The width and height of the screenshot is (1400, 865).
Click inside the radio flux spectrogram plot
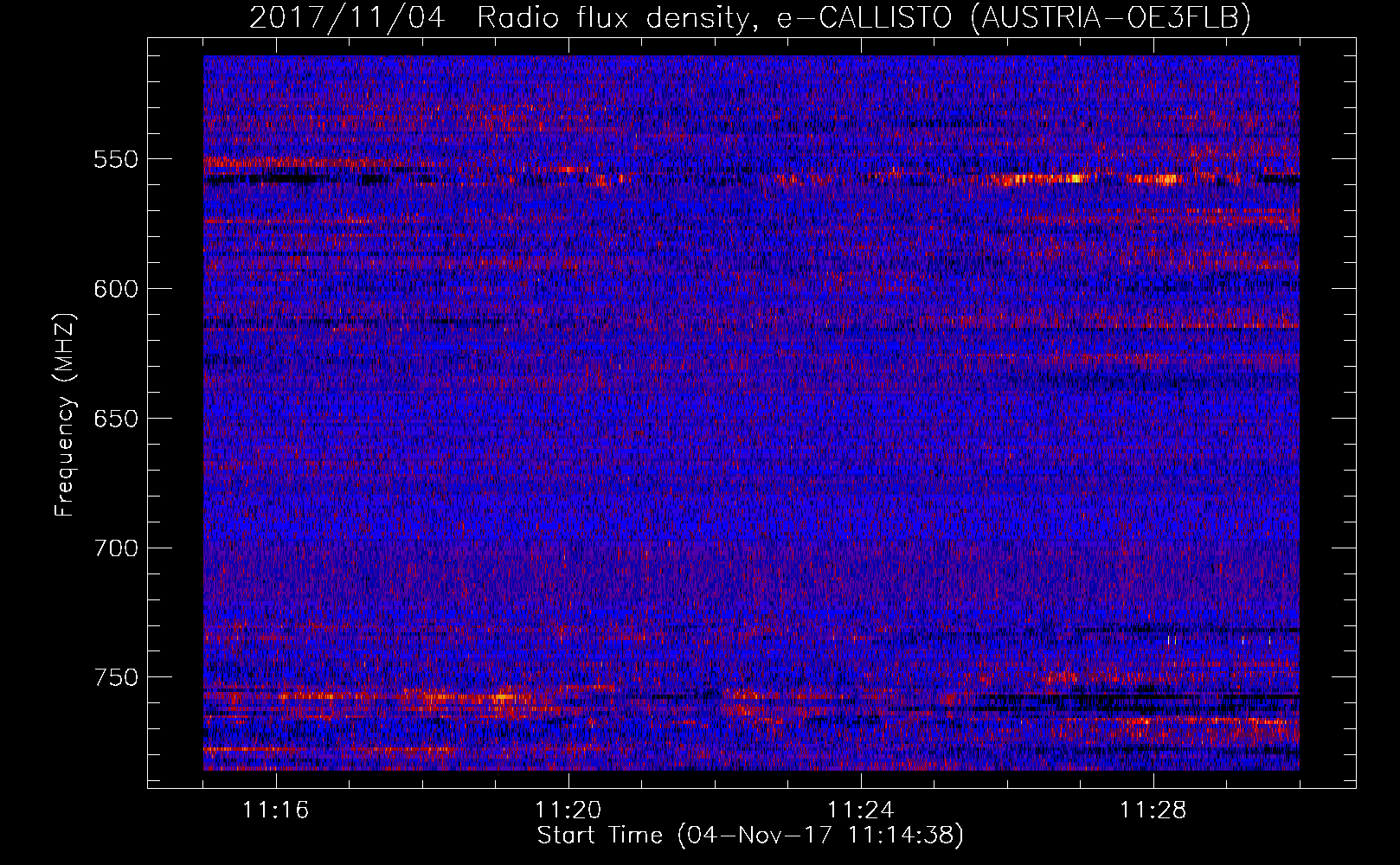[x=751, y=413]
